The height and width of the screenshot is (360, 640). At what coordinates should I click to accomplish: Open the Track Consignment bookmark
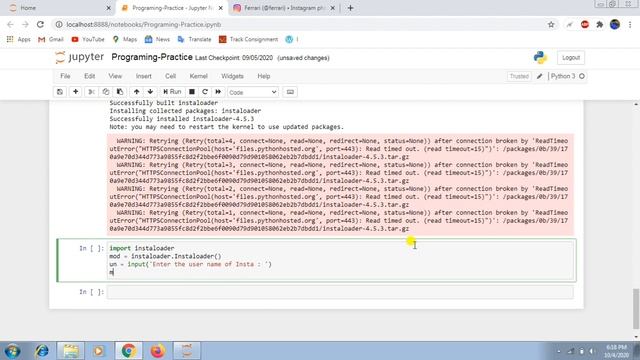click(x=248, y=39)
